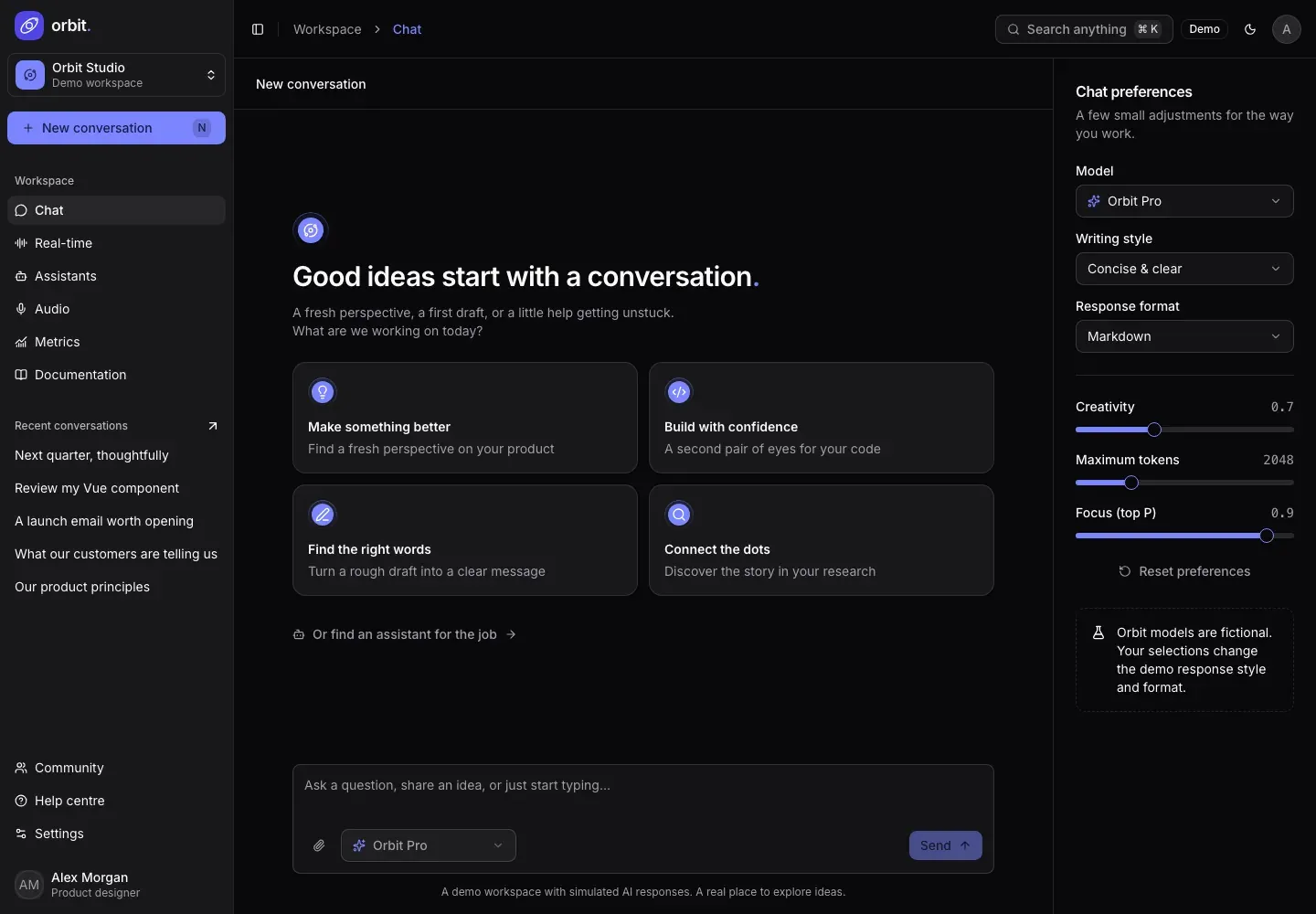The image size is (1316, 914).
Task: Open Chat in sidebar
Action: point(116,210)
